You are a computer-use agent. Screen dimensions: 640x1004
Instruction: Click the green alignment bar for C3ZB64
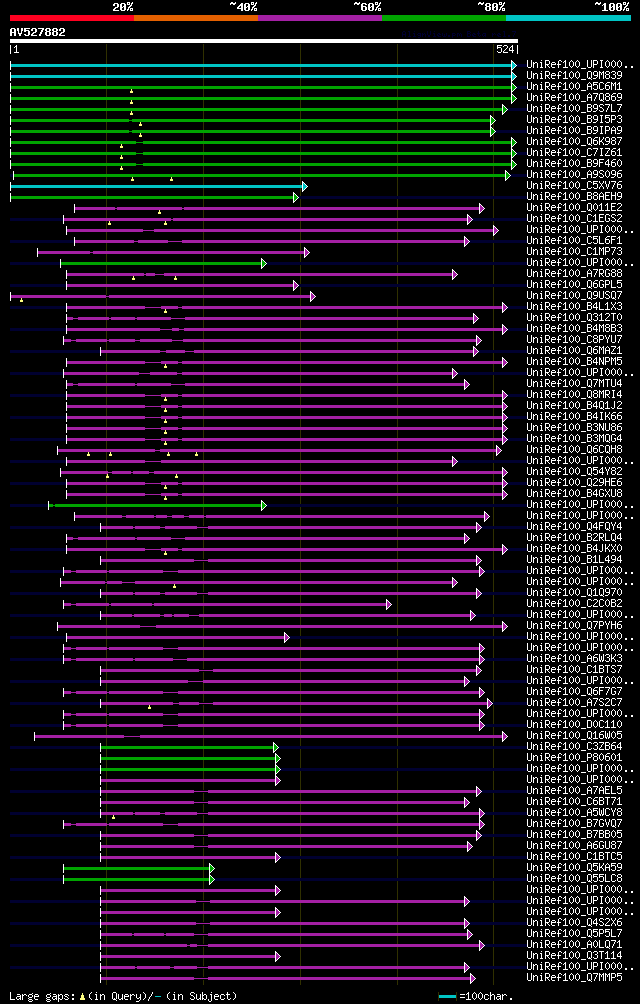[187, 747]
